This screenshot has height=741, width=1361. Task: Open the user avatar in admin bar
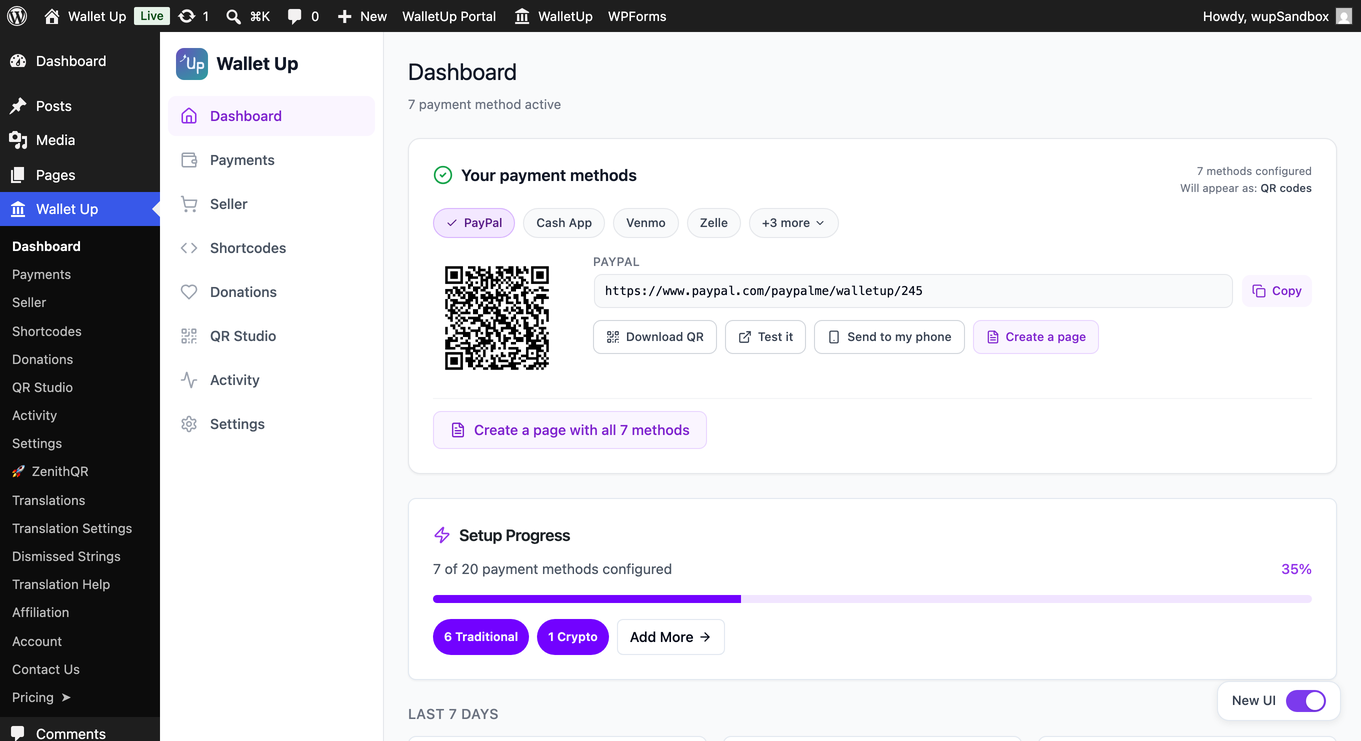click(1344, 16)
